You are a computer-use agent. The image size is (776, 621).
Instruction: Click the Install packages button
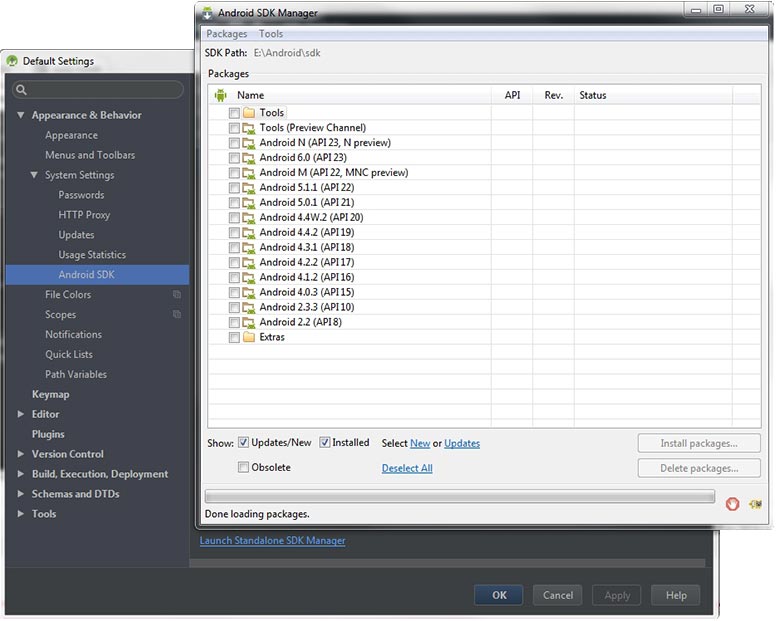point(699,443)
